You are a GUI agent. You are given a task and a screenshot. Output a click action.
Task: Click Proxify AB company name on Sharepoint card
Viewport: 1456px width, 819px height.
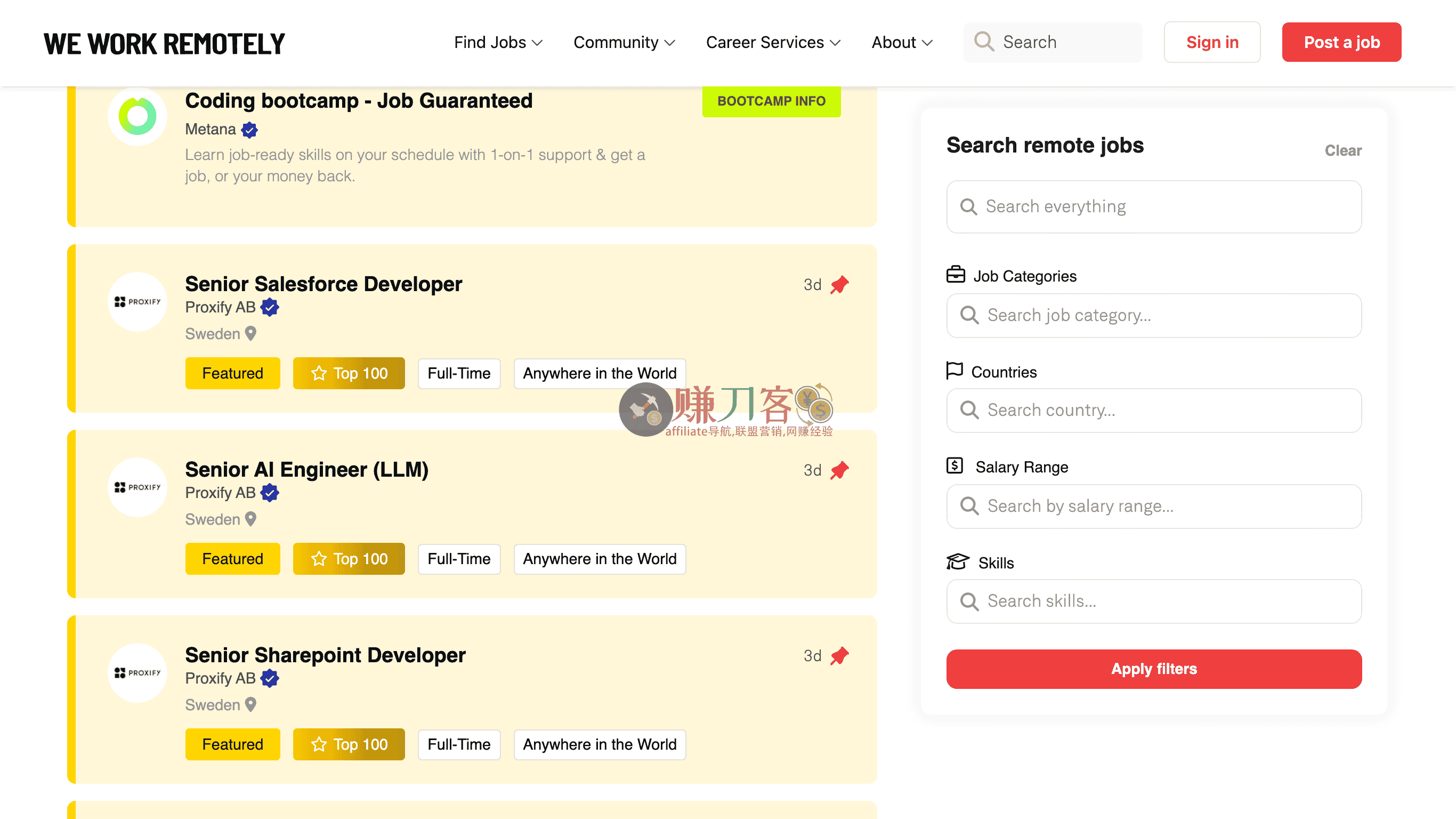pyautogui.click(x=221, y=678)
